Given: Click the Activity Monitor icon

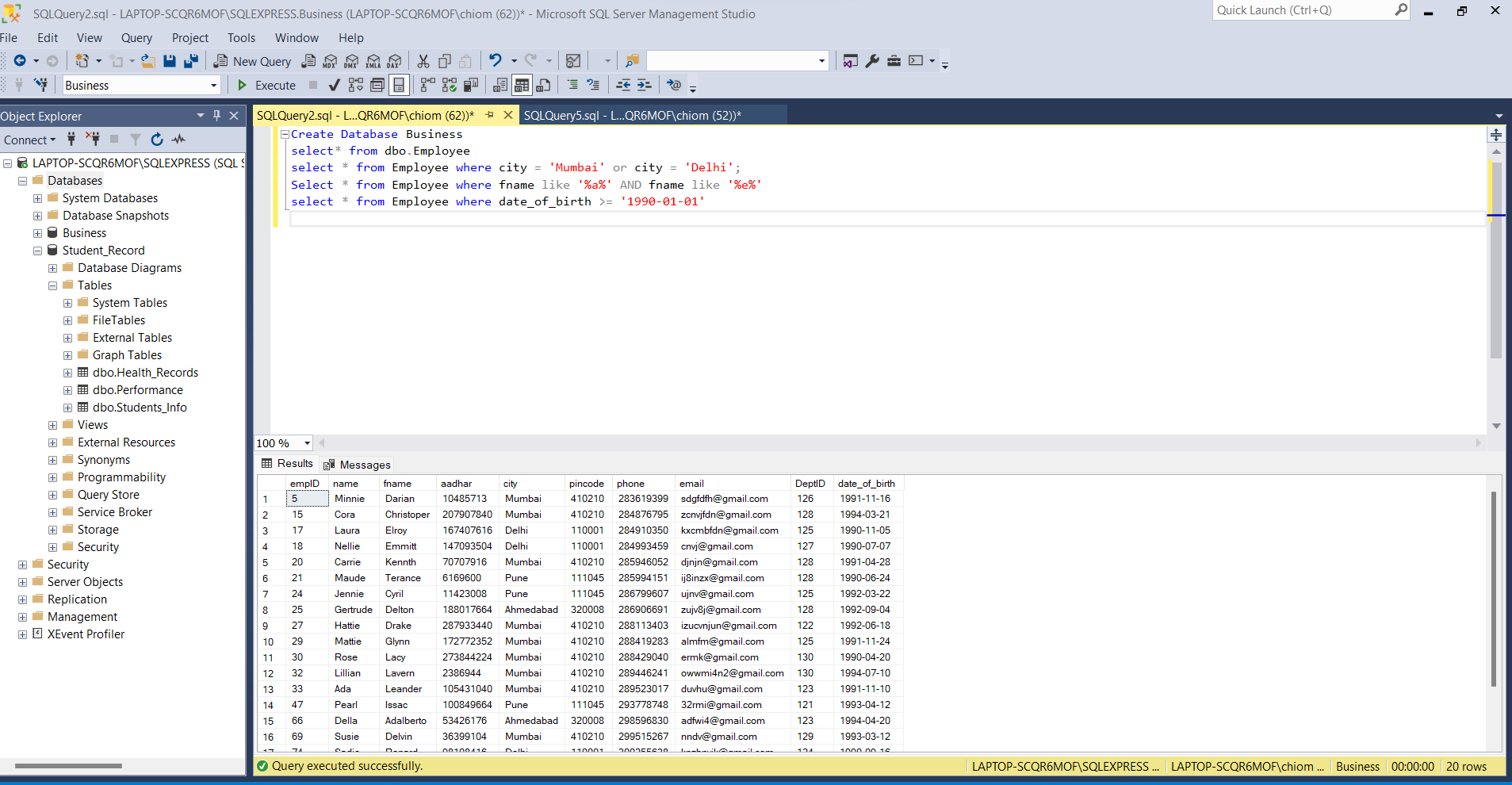Looking at the screenshot, I should coord(178,139).
